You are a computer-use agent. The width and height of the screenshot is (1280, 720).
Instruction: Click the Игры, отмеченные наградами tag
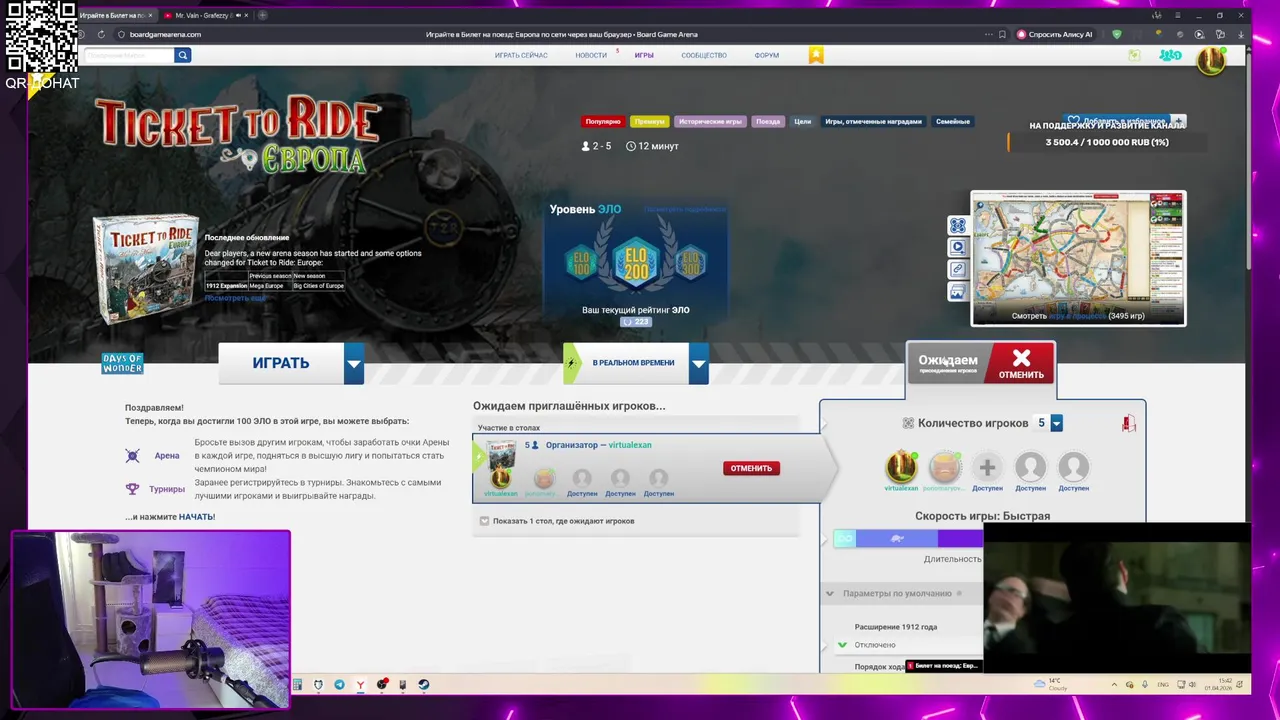[x=873, y=122]
